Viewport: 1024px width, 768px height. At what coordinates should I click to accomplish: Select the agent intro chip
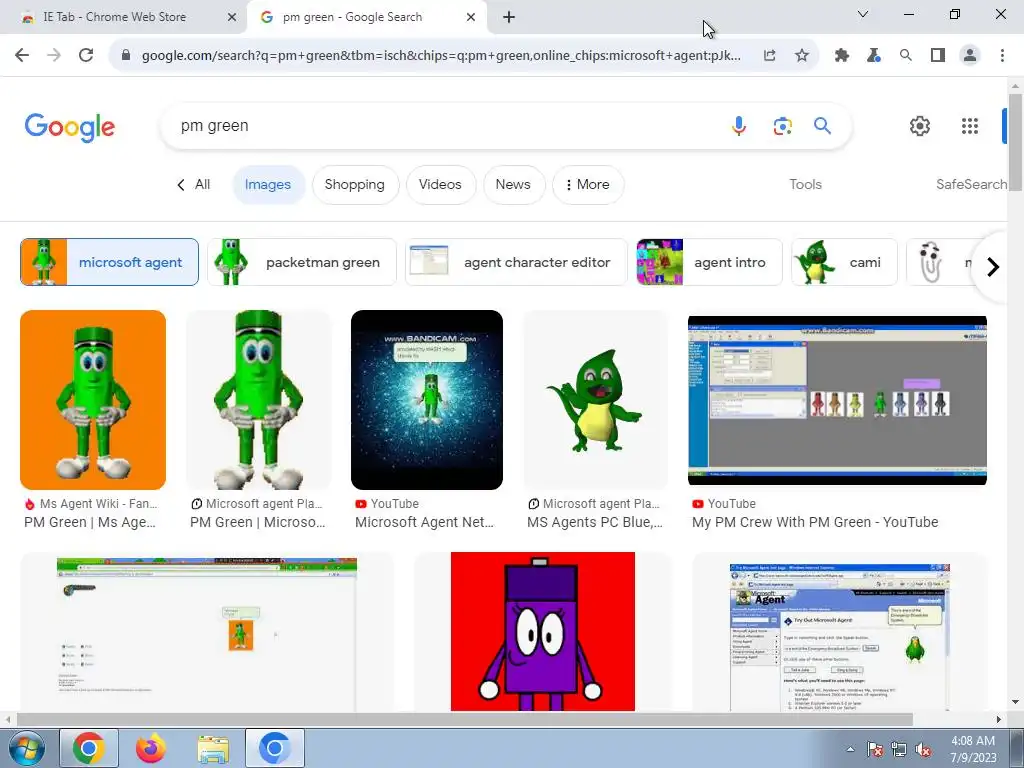[x=709, y=263]
